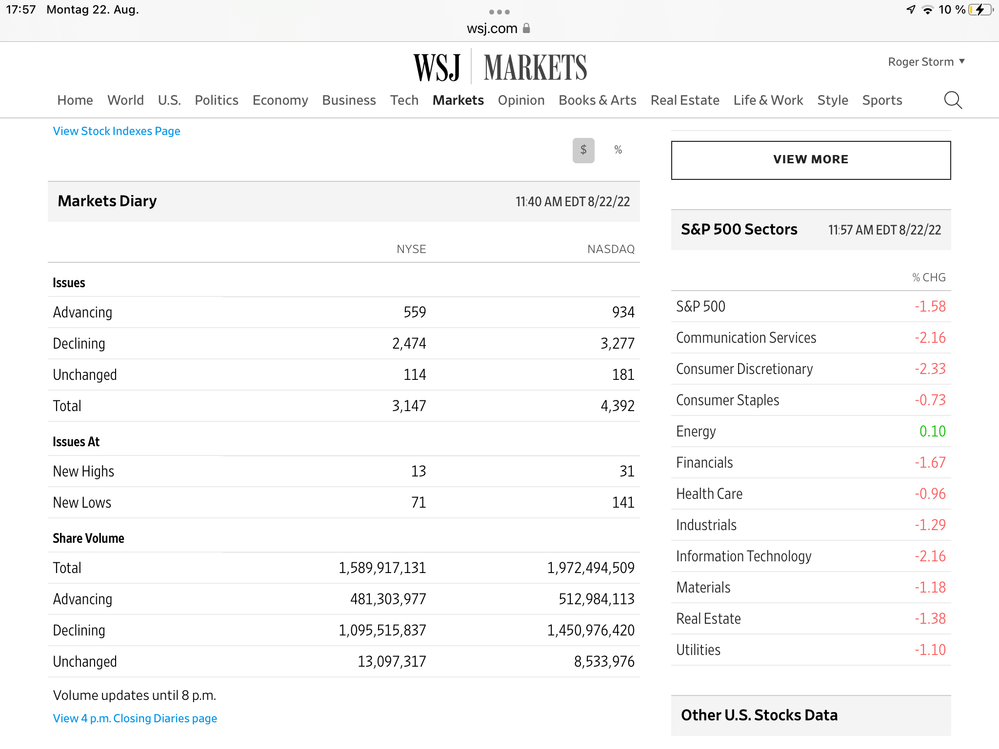Tap the location arrow status icon
The height and width of the screenshot is (749, 999).
[911, 10]
